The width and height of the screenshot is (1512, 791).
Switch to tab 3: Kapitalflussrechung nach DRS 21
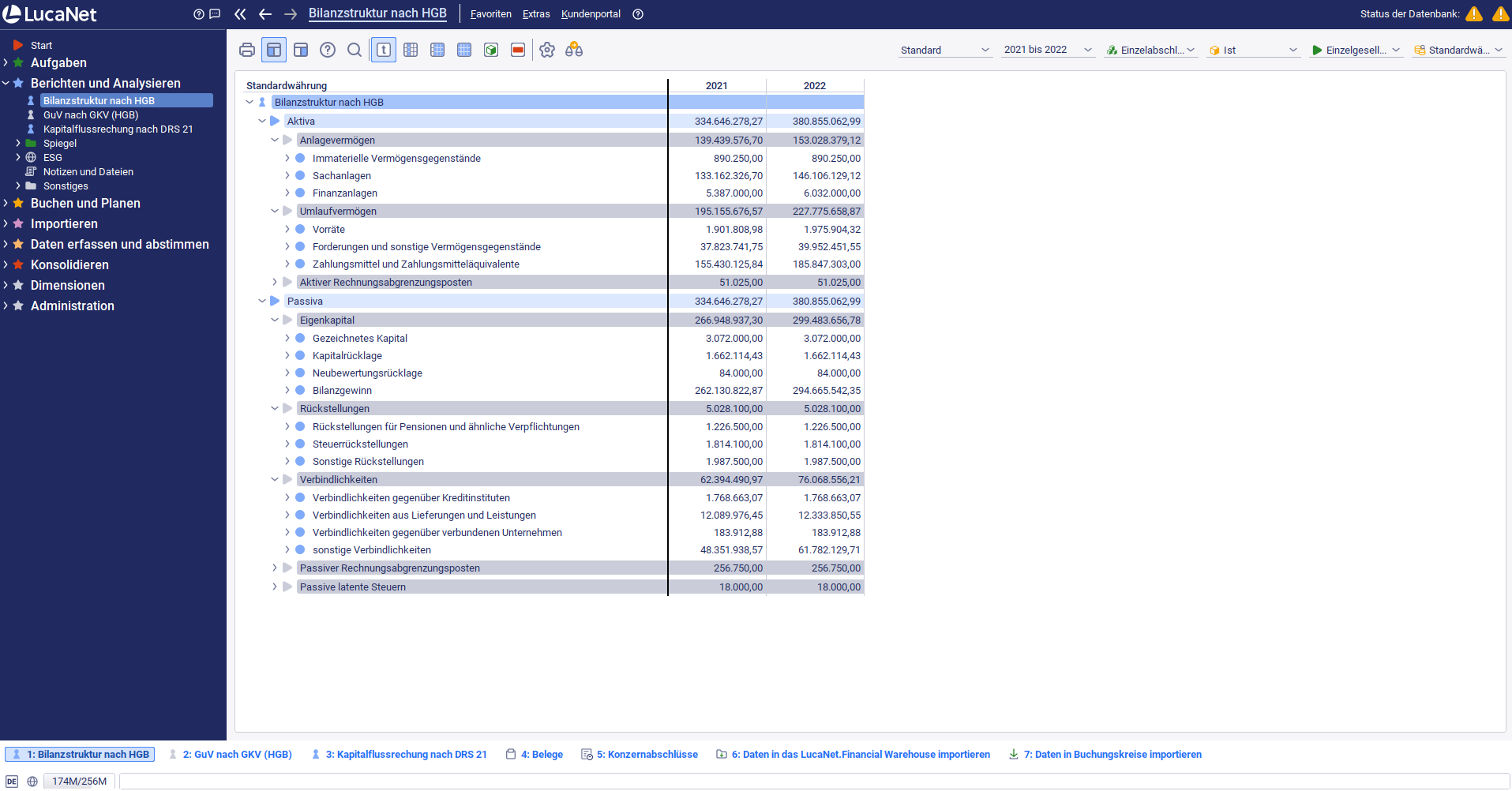point(399,755)
